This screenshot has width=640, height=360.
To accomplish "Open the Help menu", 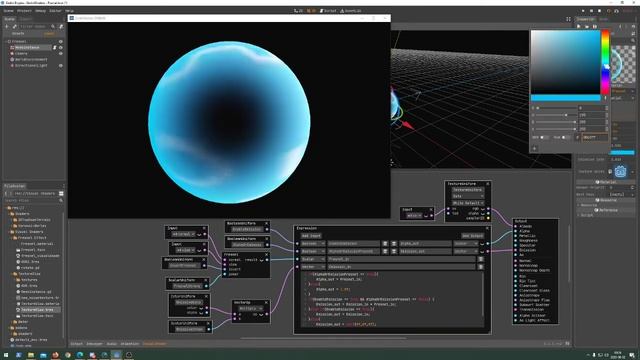I will click(x=69, y=11).
